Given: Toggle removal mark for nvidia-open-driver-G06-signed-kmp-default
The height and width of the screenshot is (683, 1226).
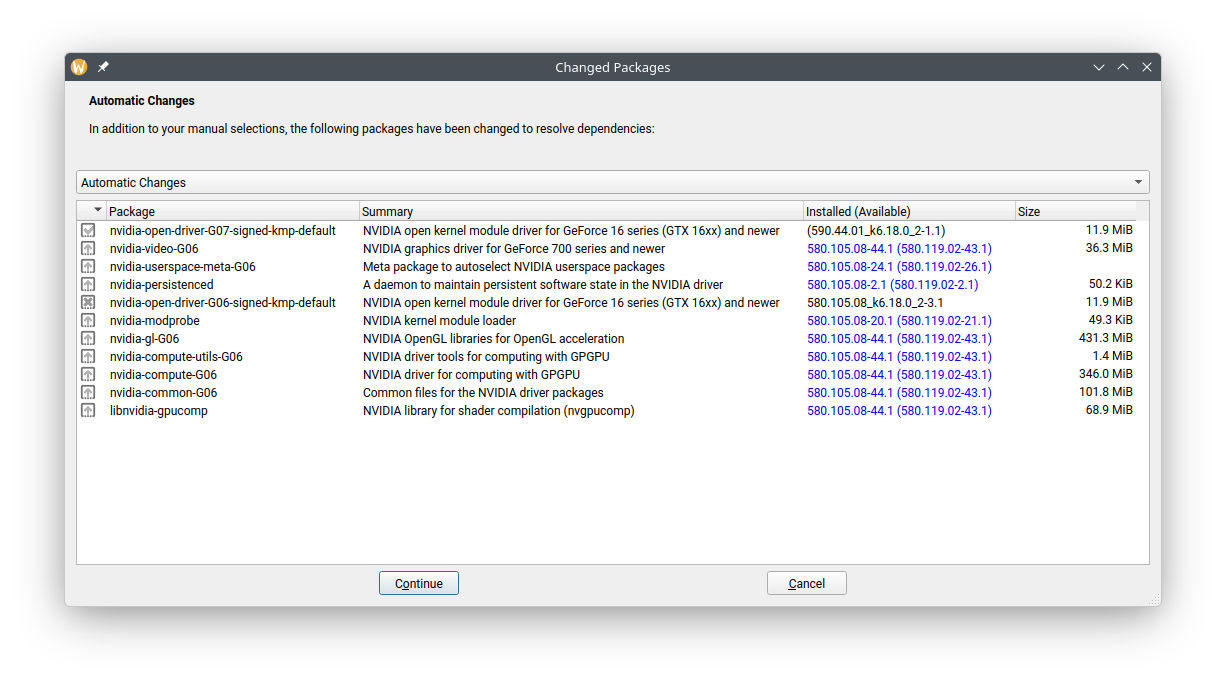Looking at the screenshot, I should (88, 303).
